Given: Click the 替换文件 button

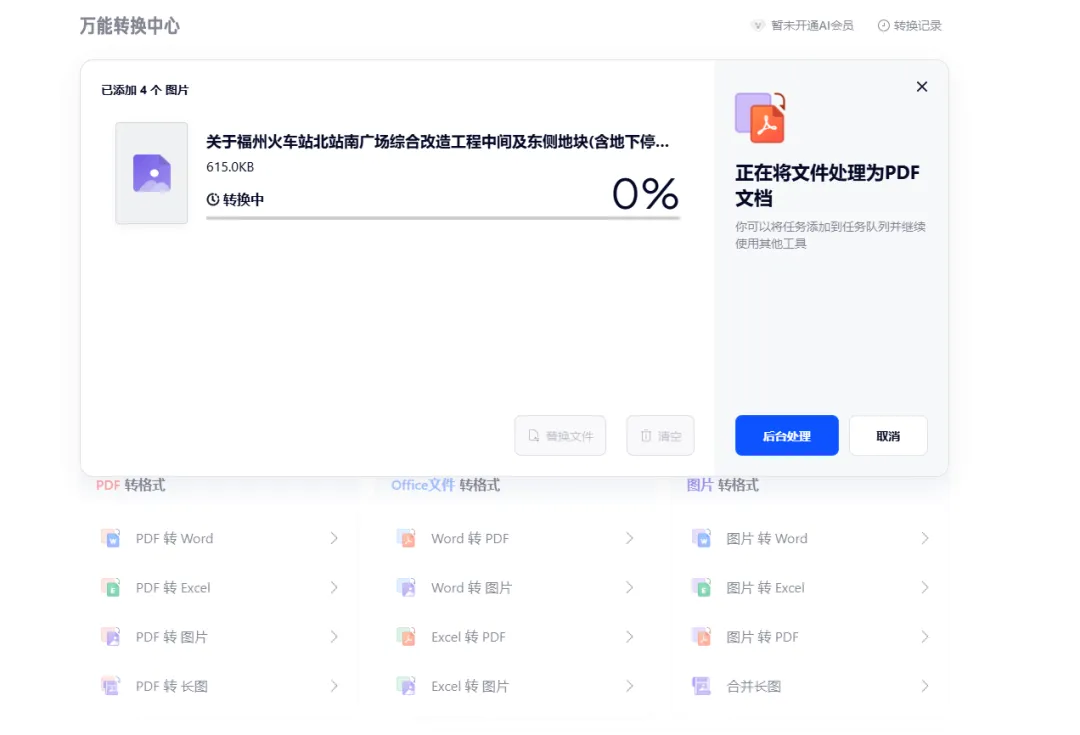Looking at the screenshot, I should pos(560,435).
